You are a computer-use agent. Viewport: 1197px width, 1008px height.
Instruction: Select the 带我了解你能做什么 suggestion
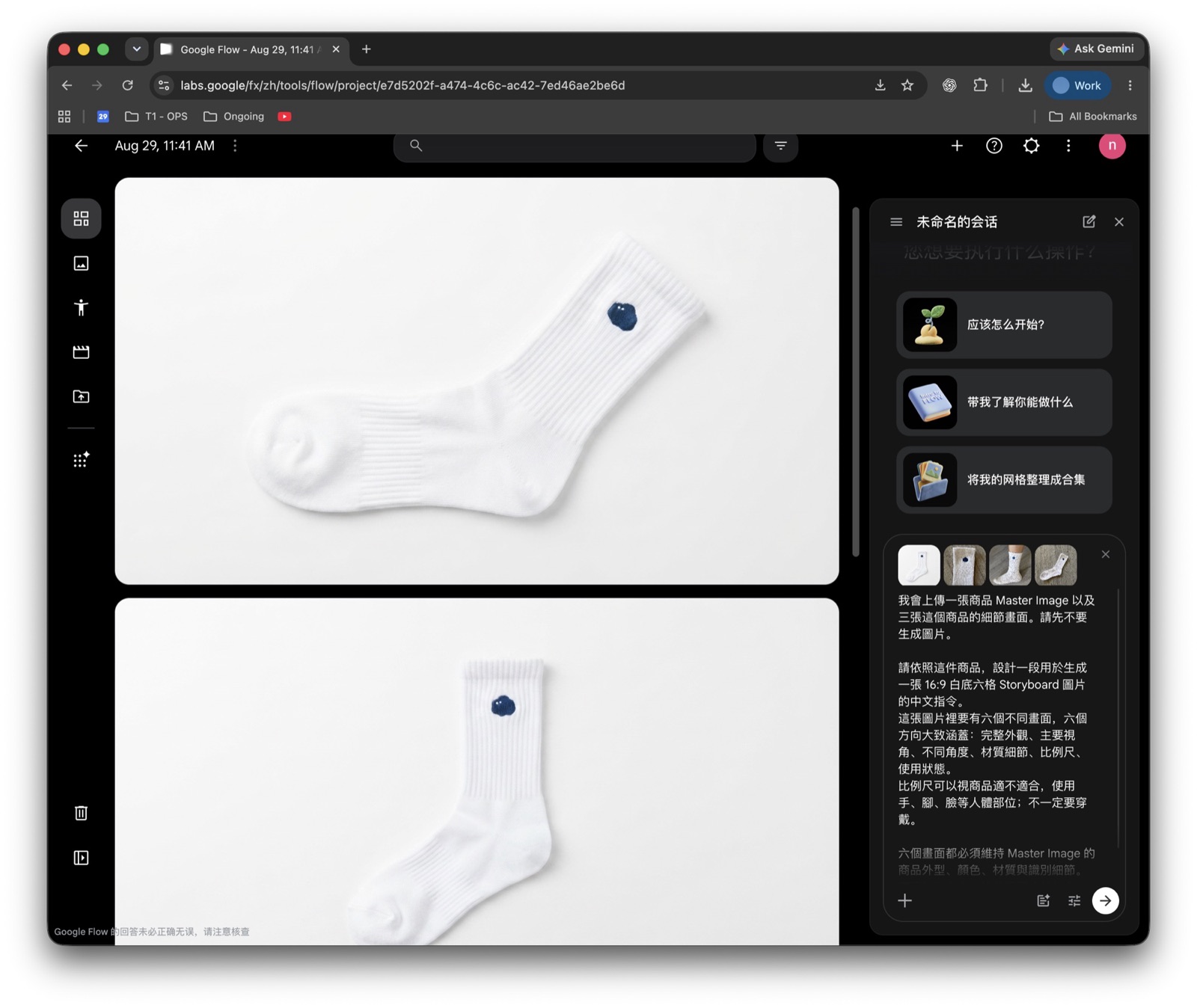point(1004,402)
